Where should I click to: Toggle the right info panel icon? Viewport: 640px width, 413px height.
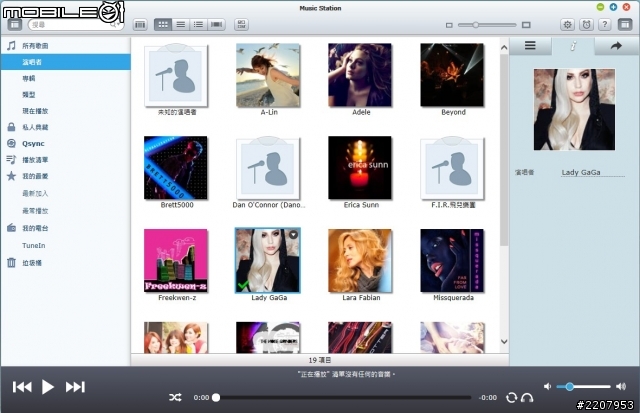pyautogui.click(x=624, y=24)
